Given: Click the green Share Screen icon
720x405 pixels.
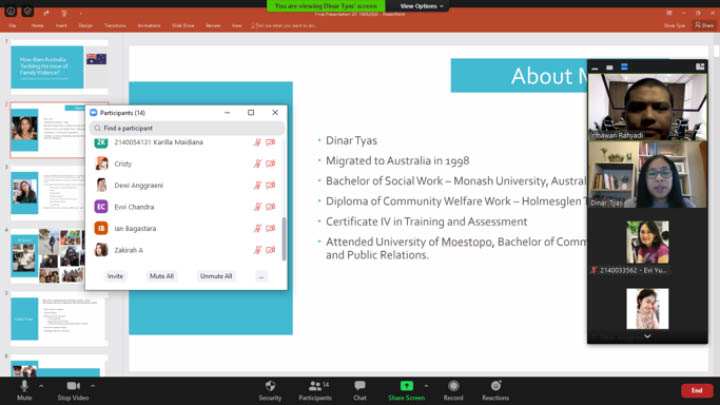Looking at the screenshot, I should [406, 386].
